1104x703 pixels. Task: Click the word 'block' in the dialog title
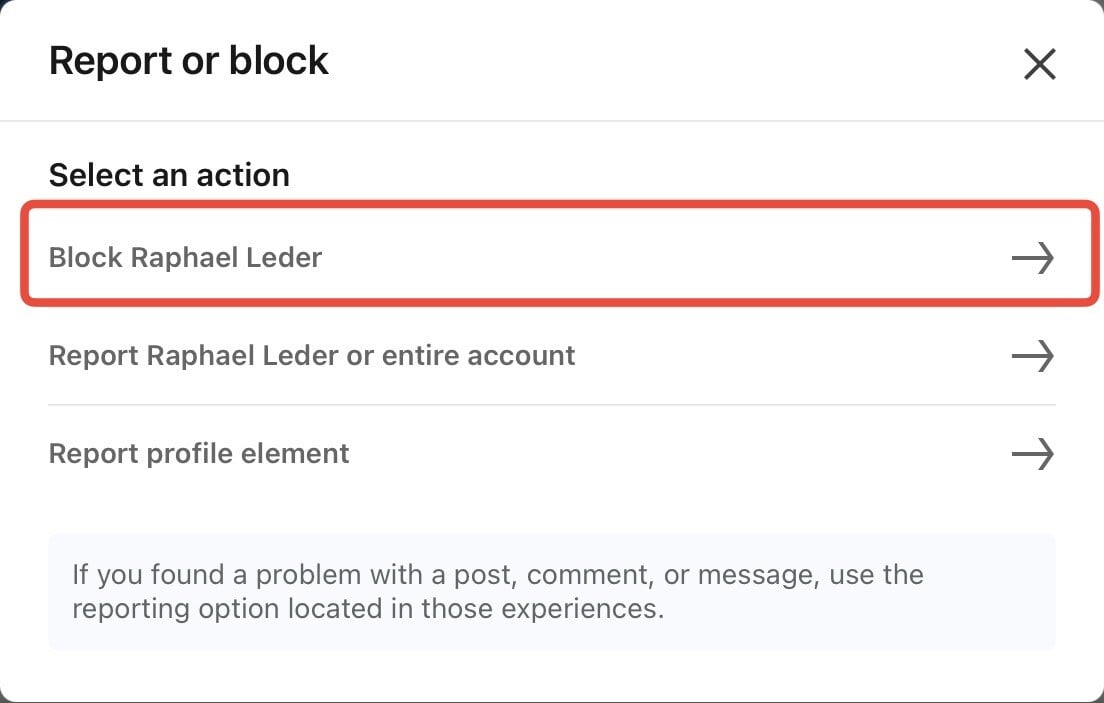(278, 61)
